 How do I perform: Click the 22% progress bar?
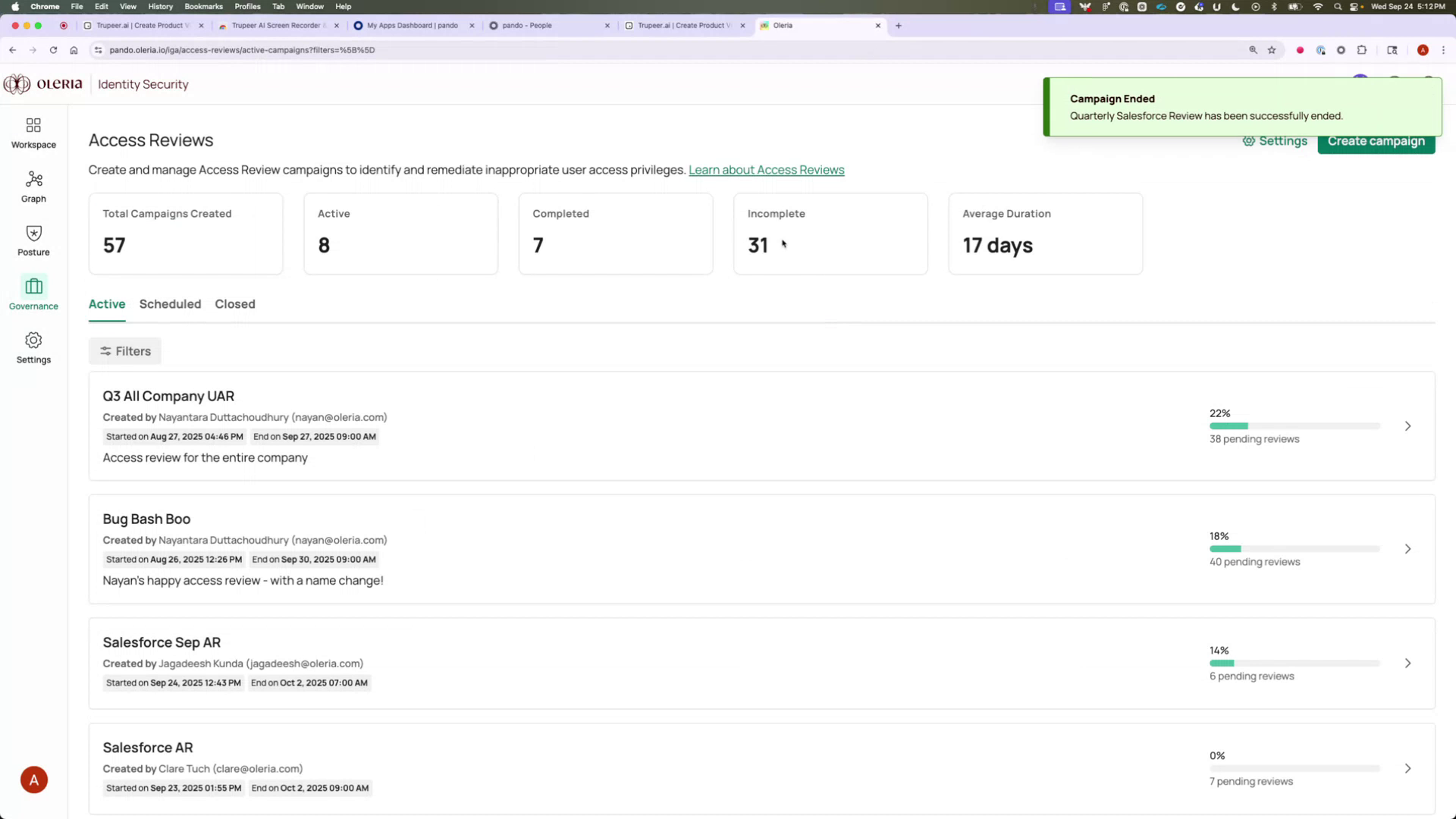click(1294, 425)
